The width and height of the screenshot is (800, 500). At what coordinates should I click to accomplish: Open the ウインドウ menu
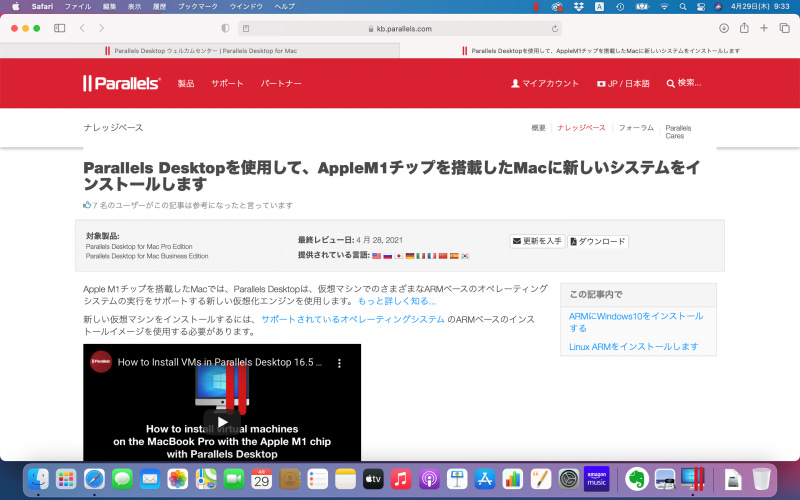[x=246, y=7]
